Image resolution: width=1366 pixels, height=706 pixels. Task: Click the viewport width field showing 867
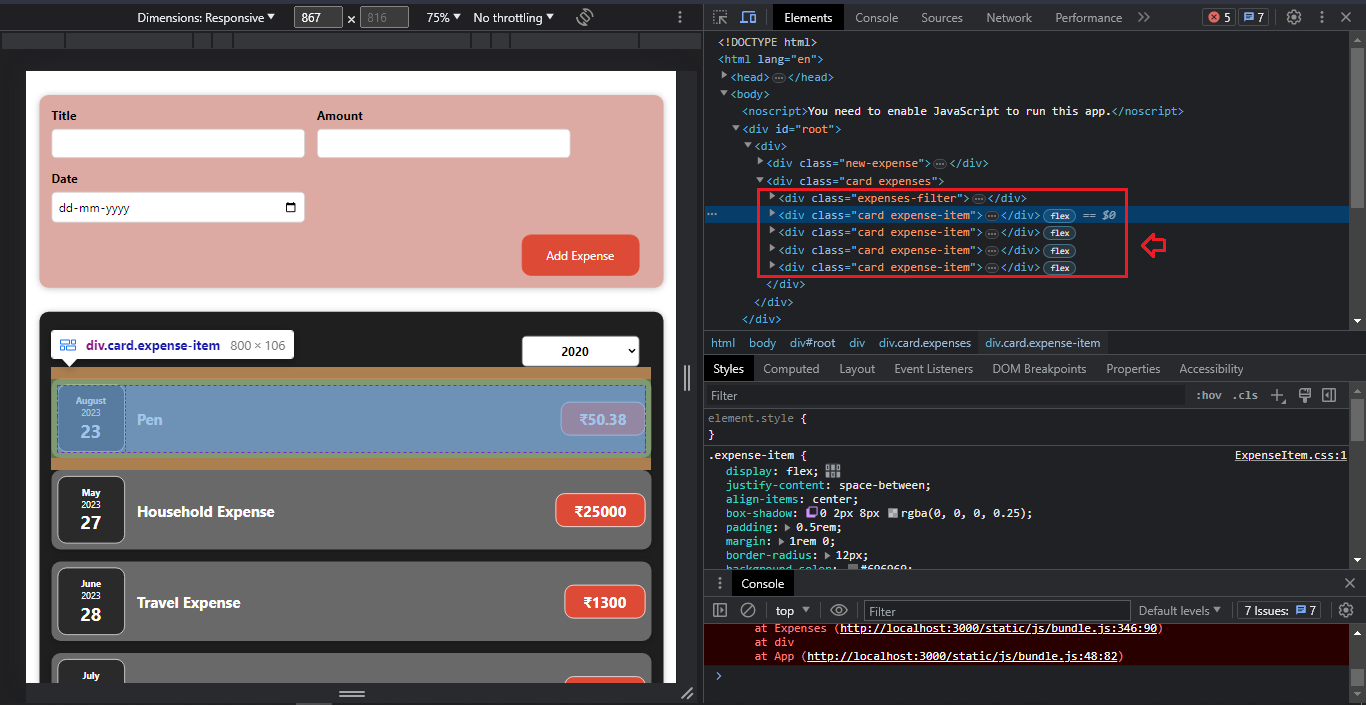[x=319, y=17]
